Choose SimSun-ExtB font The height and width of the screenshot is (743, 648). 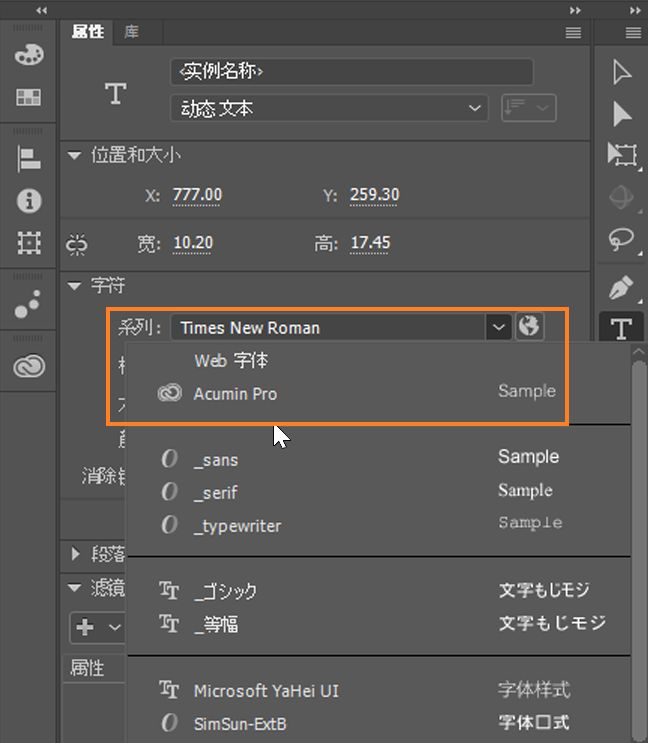(x=378, y=724)
